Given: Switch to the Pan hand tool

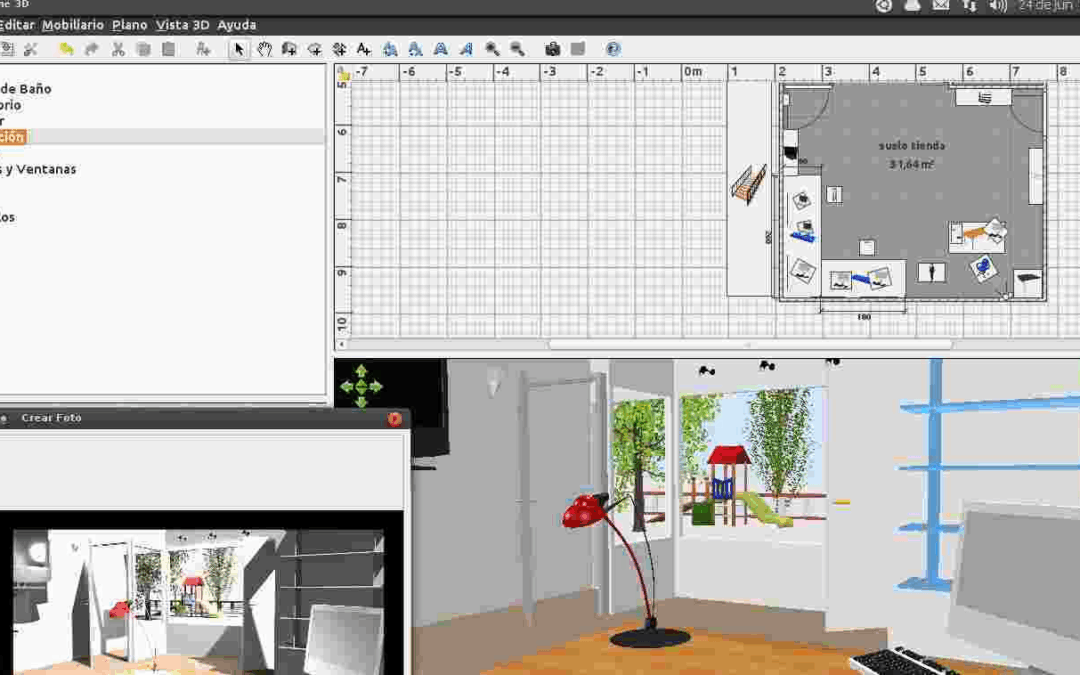Looking at the screenshot, I should coord(264,49).
